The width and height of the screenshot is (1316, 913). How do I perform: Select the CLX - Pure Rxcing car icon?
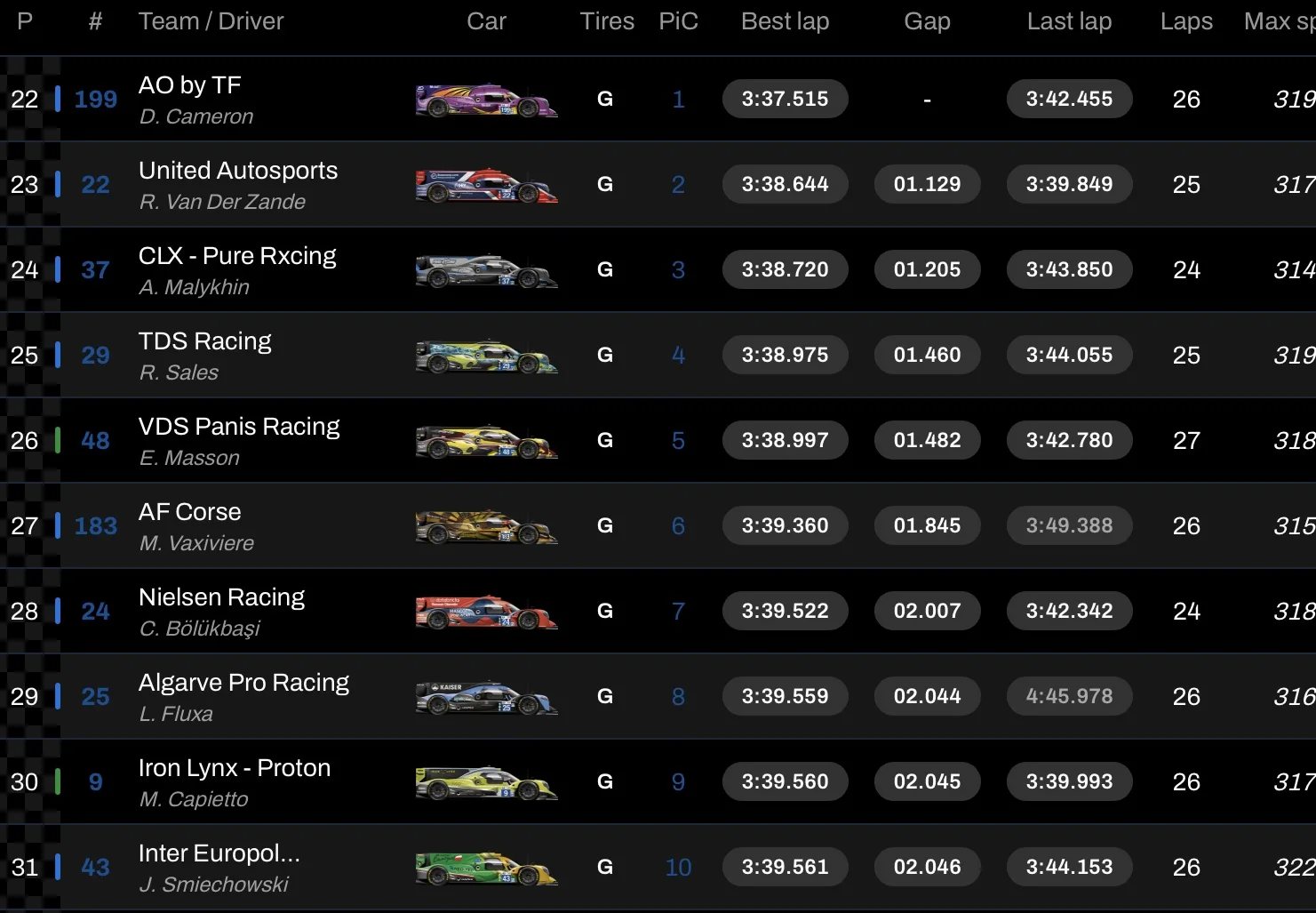(486, 270)
